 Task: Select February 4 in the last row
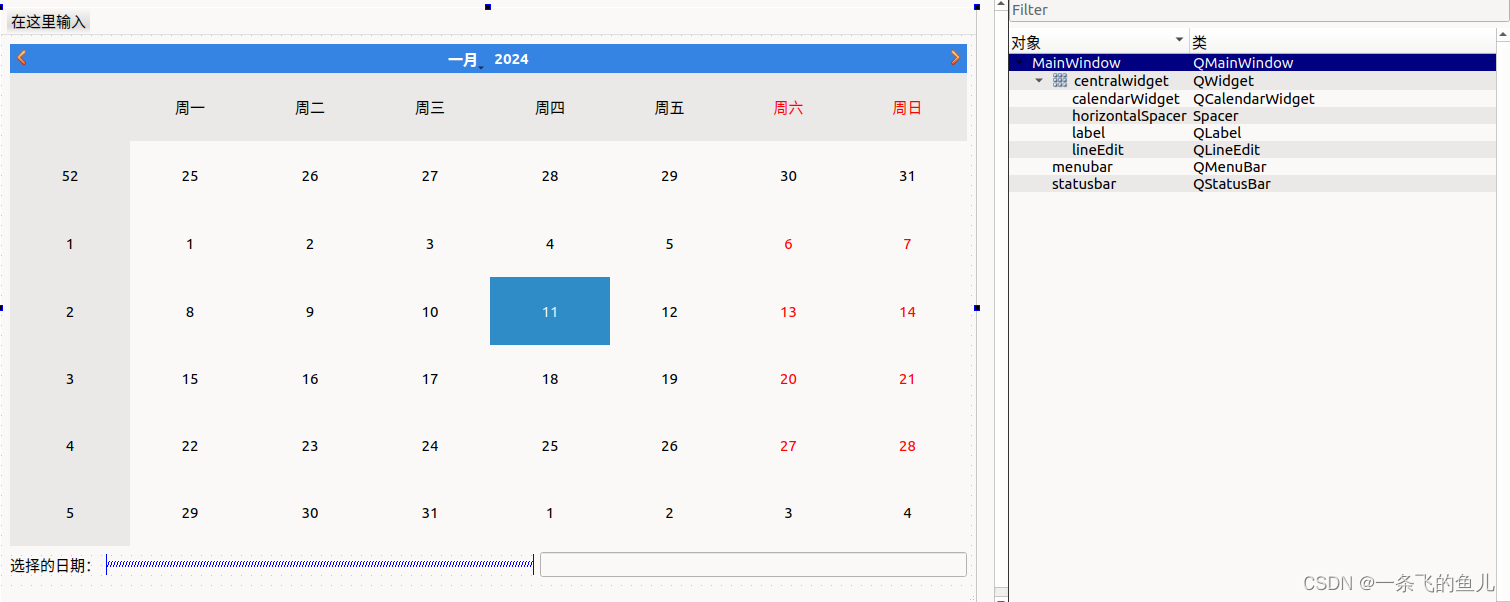pyautogui.click(x=907, y=513)
